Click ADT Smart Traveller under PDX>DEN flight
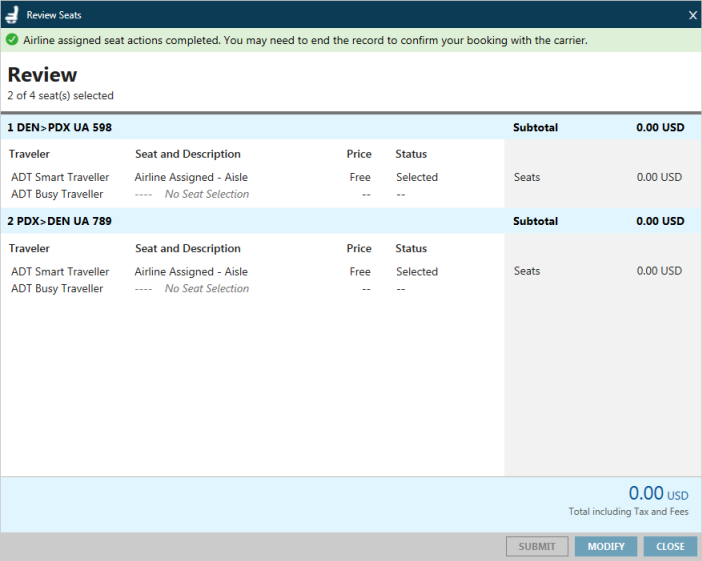 pos(60,272)
